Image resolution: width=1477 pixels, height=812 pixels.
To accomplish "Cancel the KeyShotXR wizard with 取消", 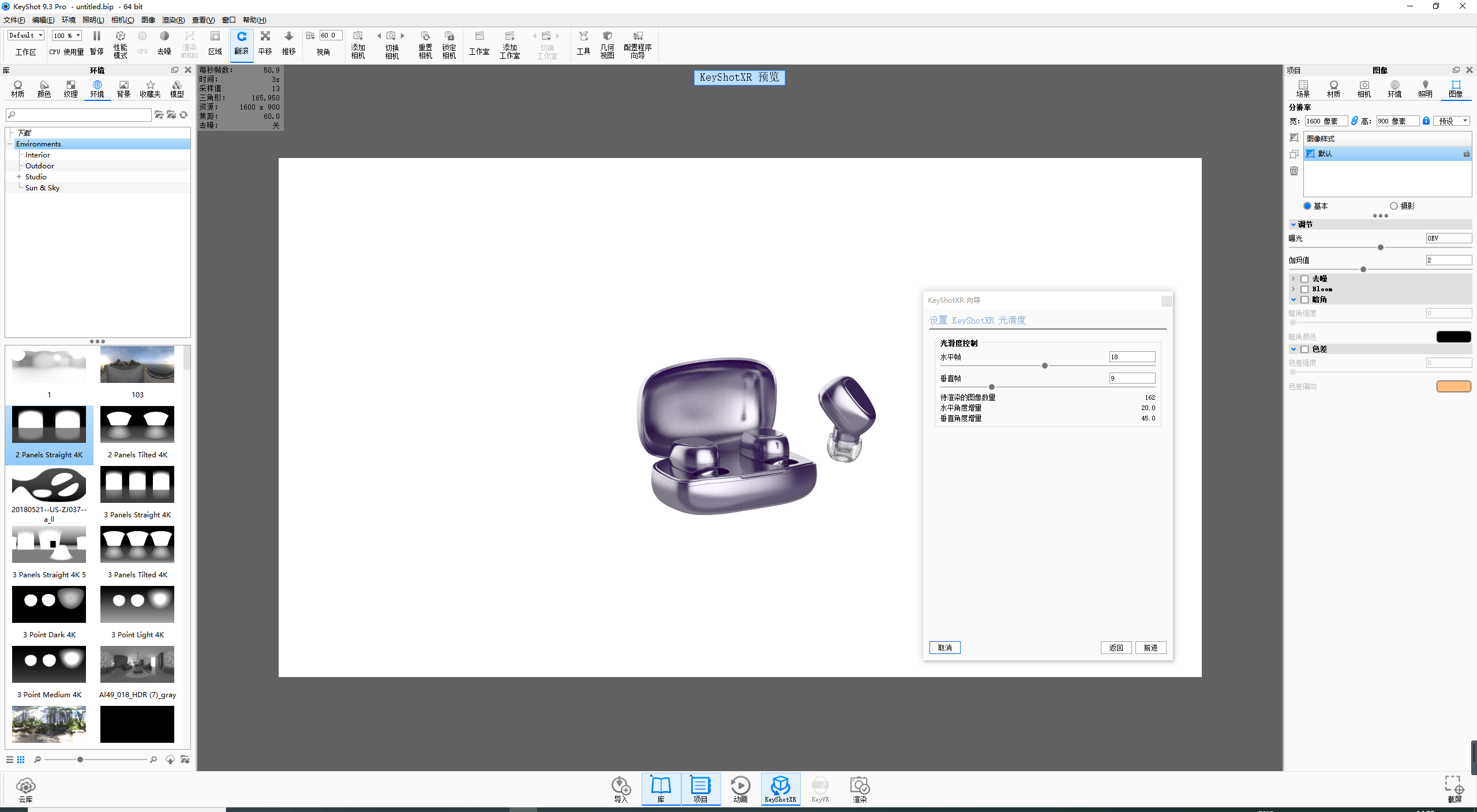I will (944, 648).
